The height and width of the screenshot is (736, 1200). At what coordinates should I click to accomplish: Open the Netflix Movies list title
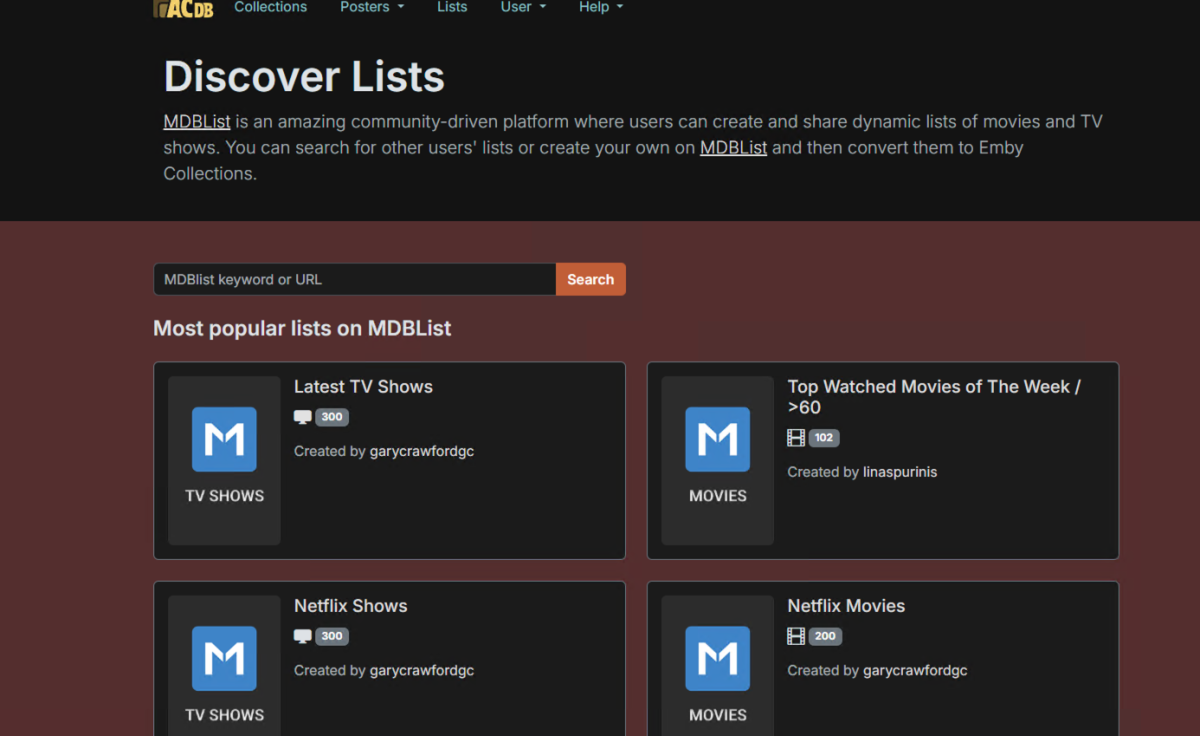pos(846,606)
